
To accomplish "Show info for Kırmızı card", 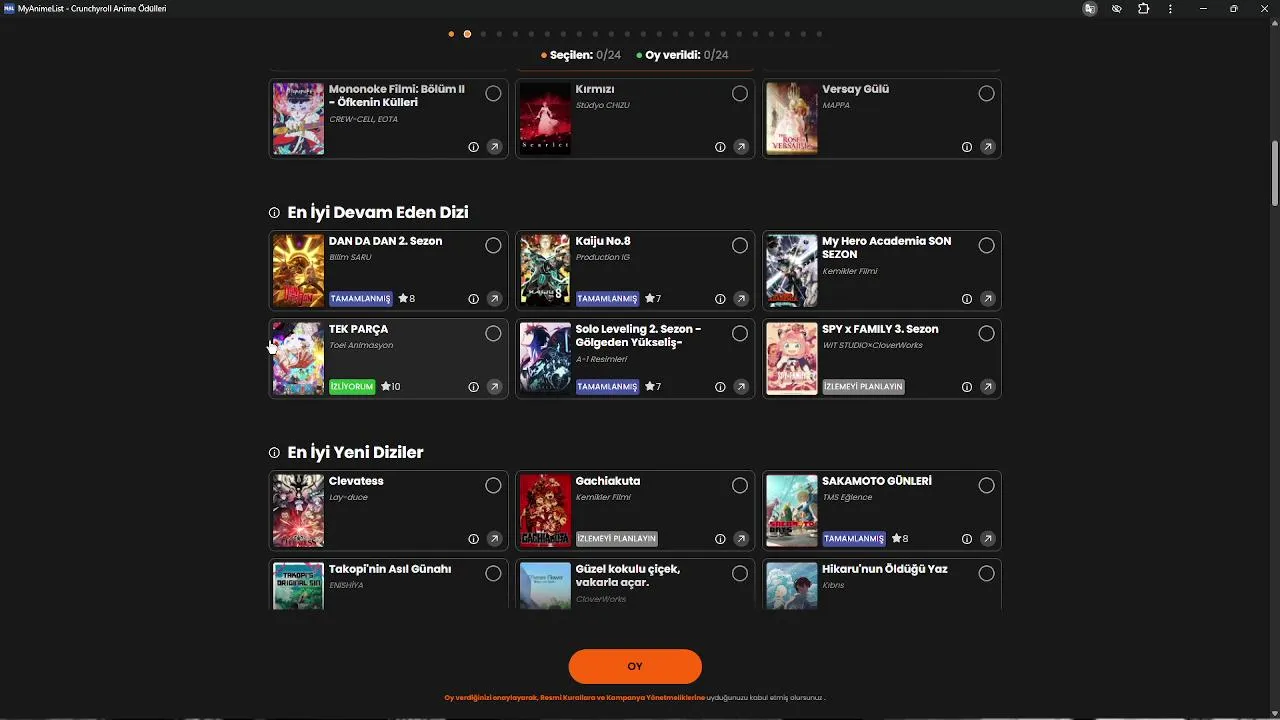I will click(x=720, y=147).
